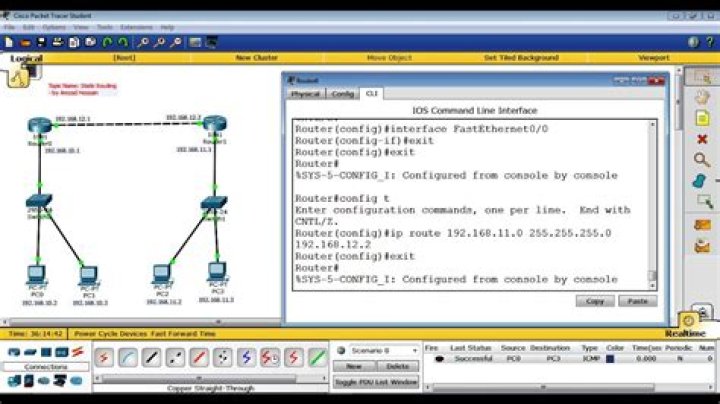Open the Edit menu

28,27
